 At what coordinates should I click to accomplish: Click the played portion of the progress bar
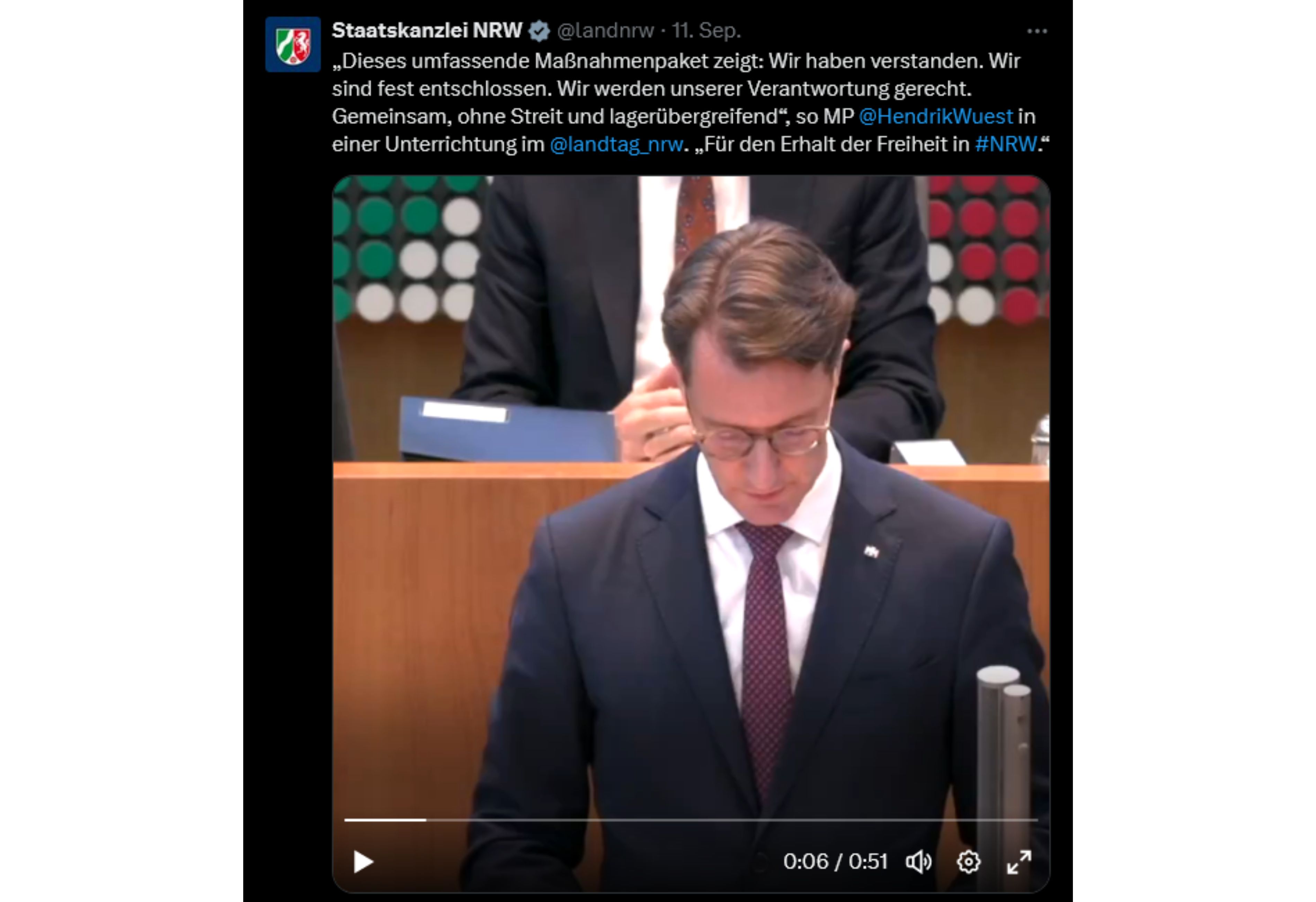[x=385, y=819]
